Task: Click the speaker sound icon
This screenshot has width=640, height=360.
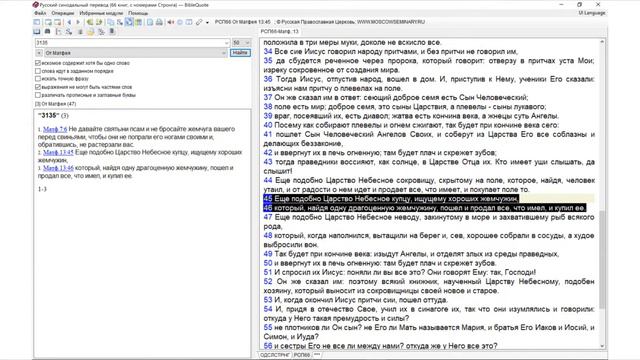Action: coord(171,22)
